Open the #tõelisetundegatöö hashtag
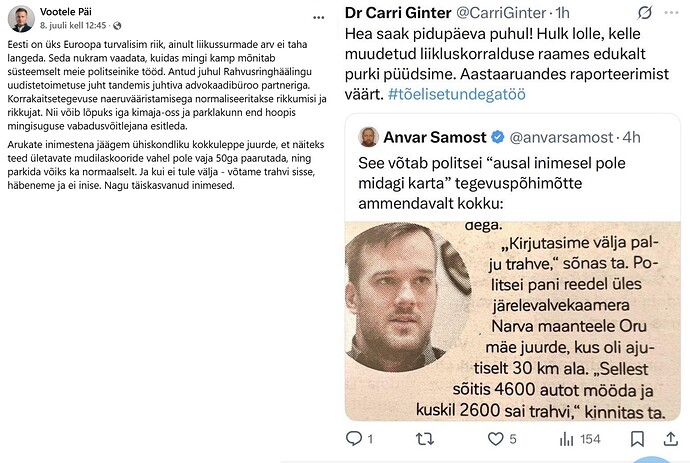 (457, 94)
